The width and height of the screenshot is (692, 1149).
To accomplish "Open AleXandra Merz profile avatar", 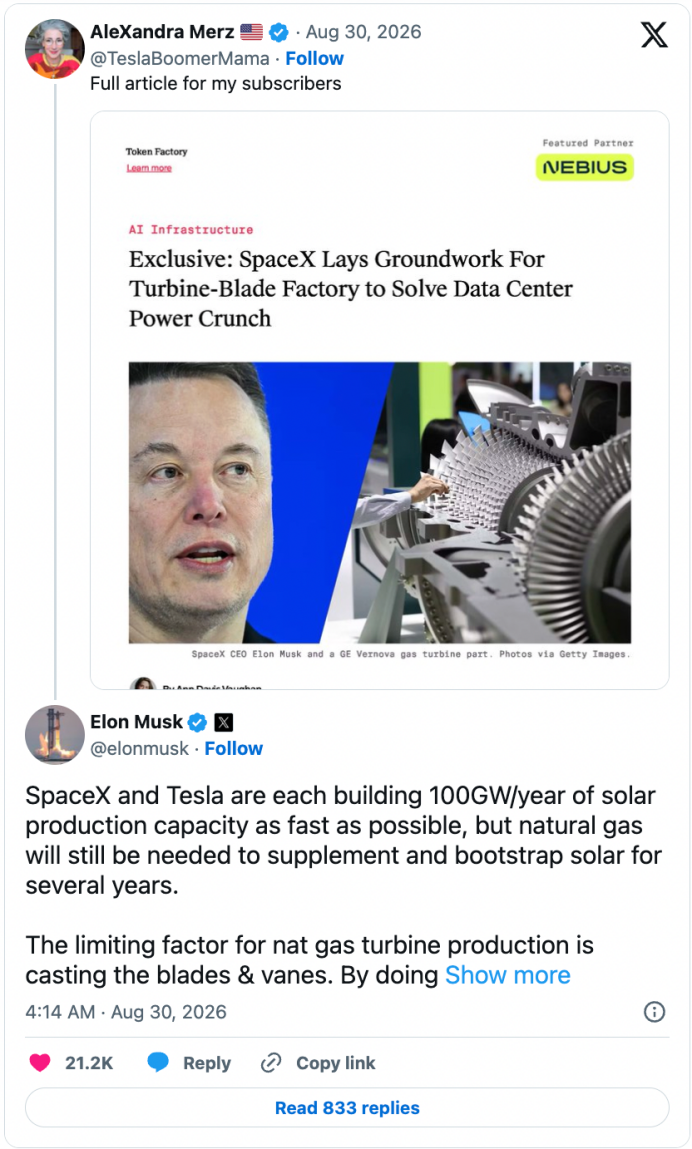I will pyautogui.click(x=55, y=49).
